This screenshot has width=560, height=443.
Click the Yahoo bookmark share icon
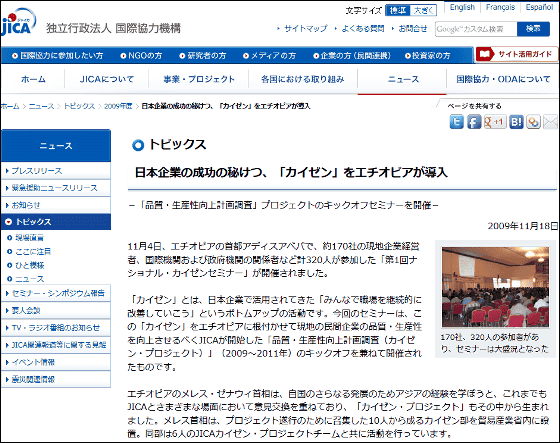coord(533,122)
